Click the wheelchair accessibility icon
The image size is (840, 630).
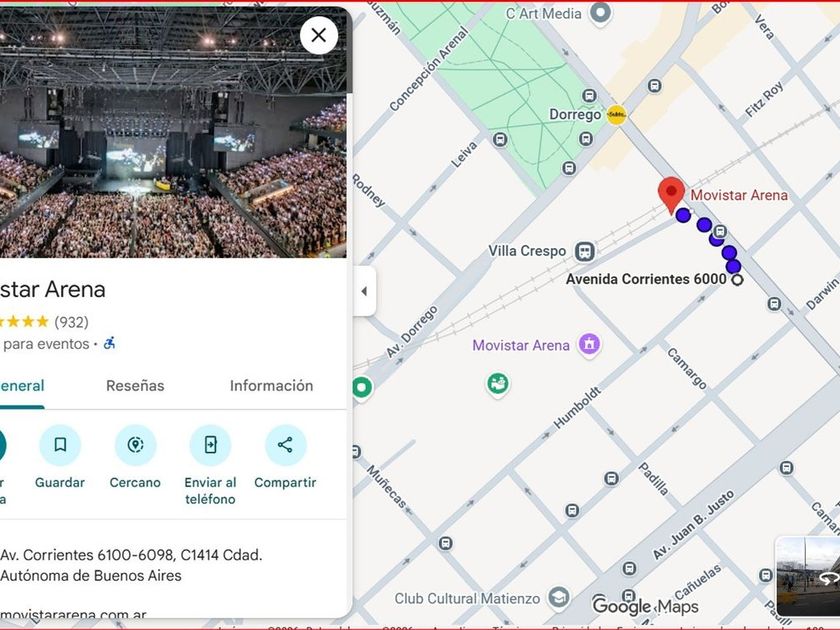pos(109,343)
